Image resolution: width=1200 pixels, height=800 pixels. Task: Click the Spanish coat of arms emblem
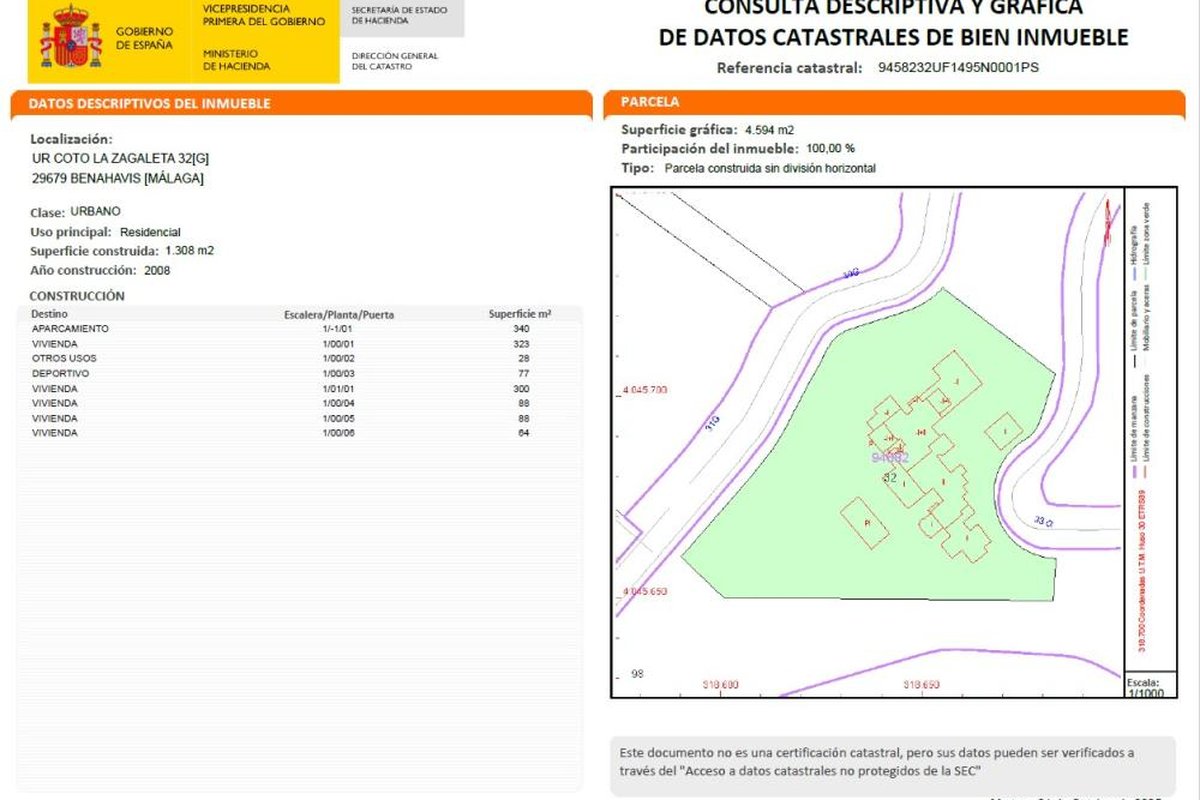click(x=70, y=38)
